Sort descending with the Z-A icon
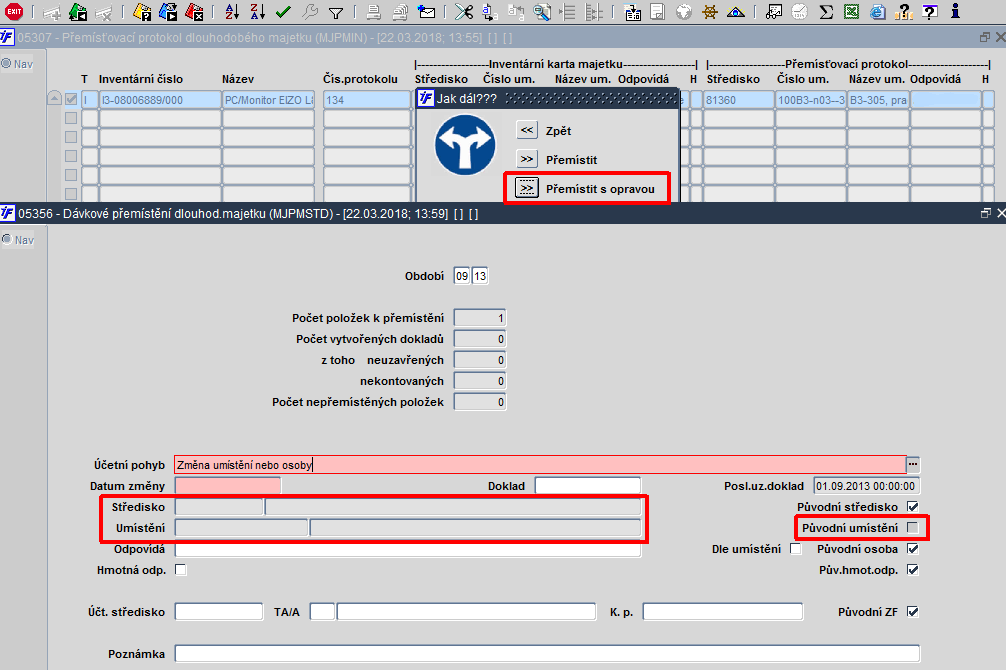This screenshot has width=1006, height=670. pos(258,11)
